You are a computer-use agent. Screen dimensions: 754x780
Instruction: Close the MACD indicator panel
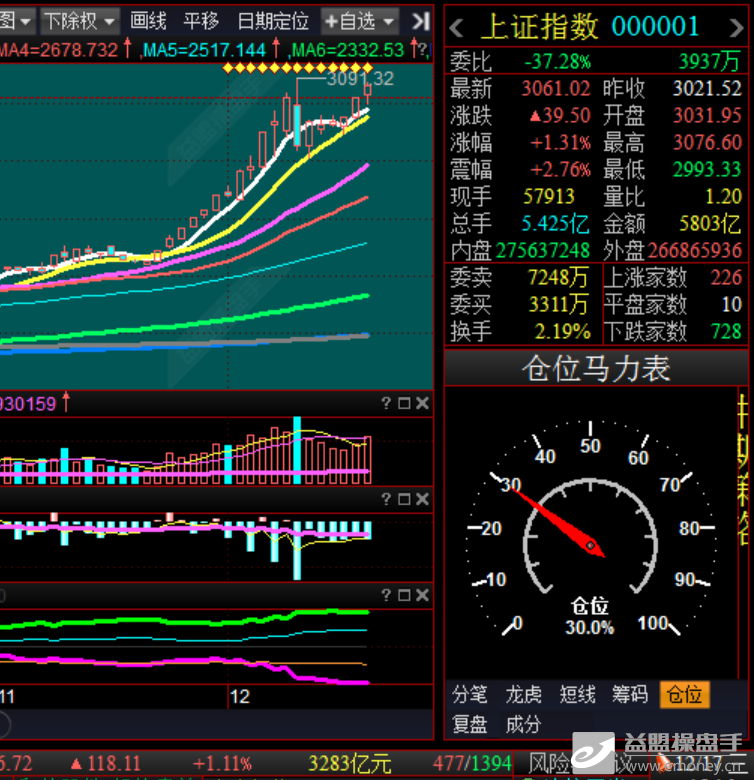pyautogui.click(x=422, y=499)
